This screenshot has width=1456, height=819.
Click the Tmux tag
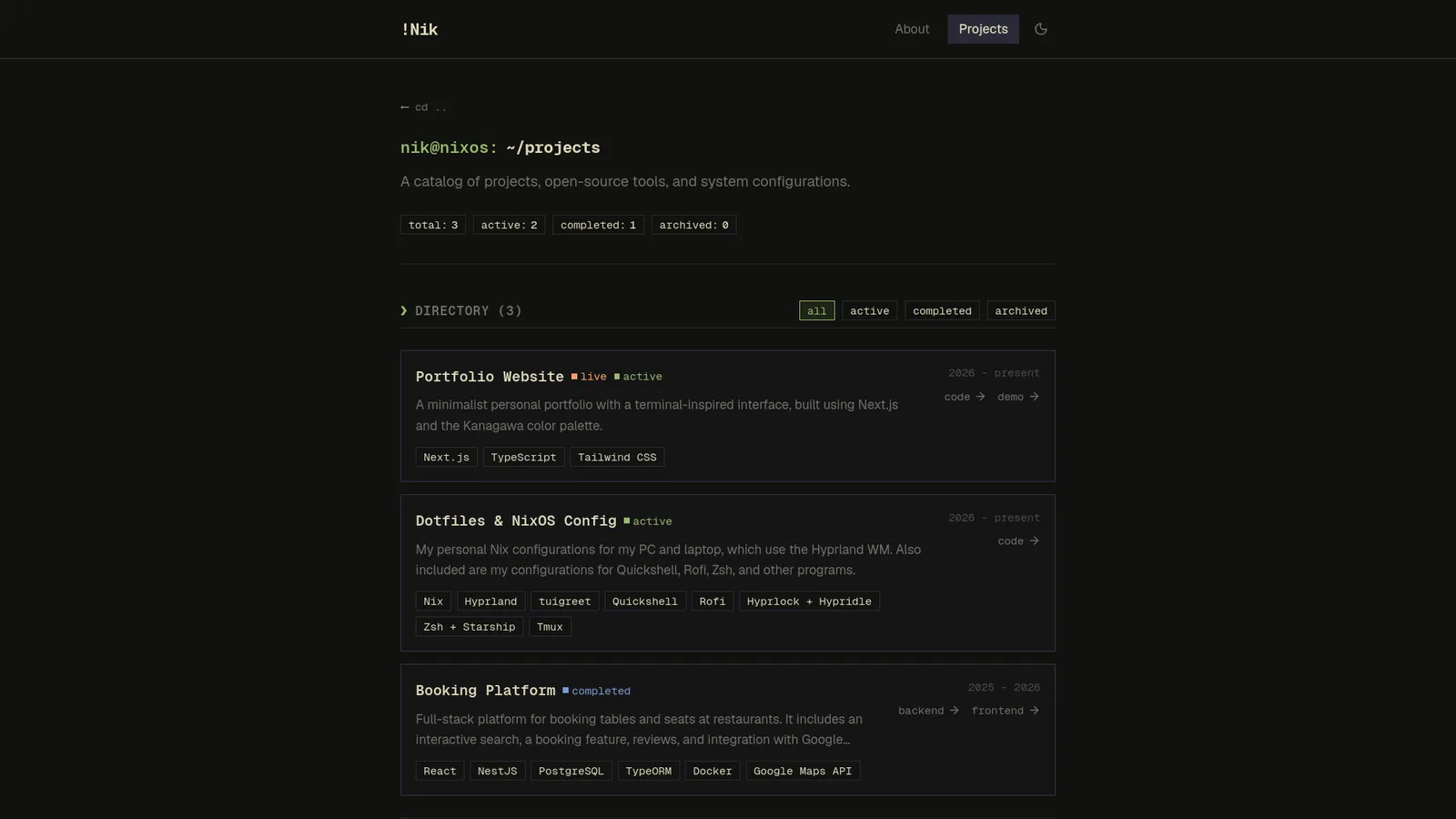click(550, 627)
